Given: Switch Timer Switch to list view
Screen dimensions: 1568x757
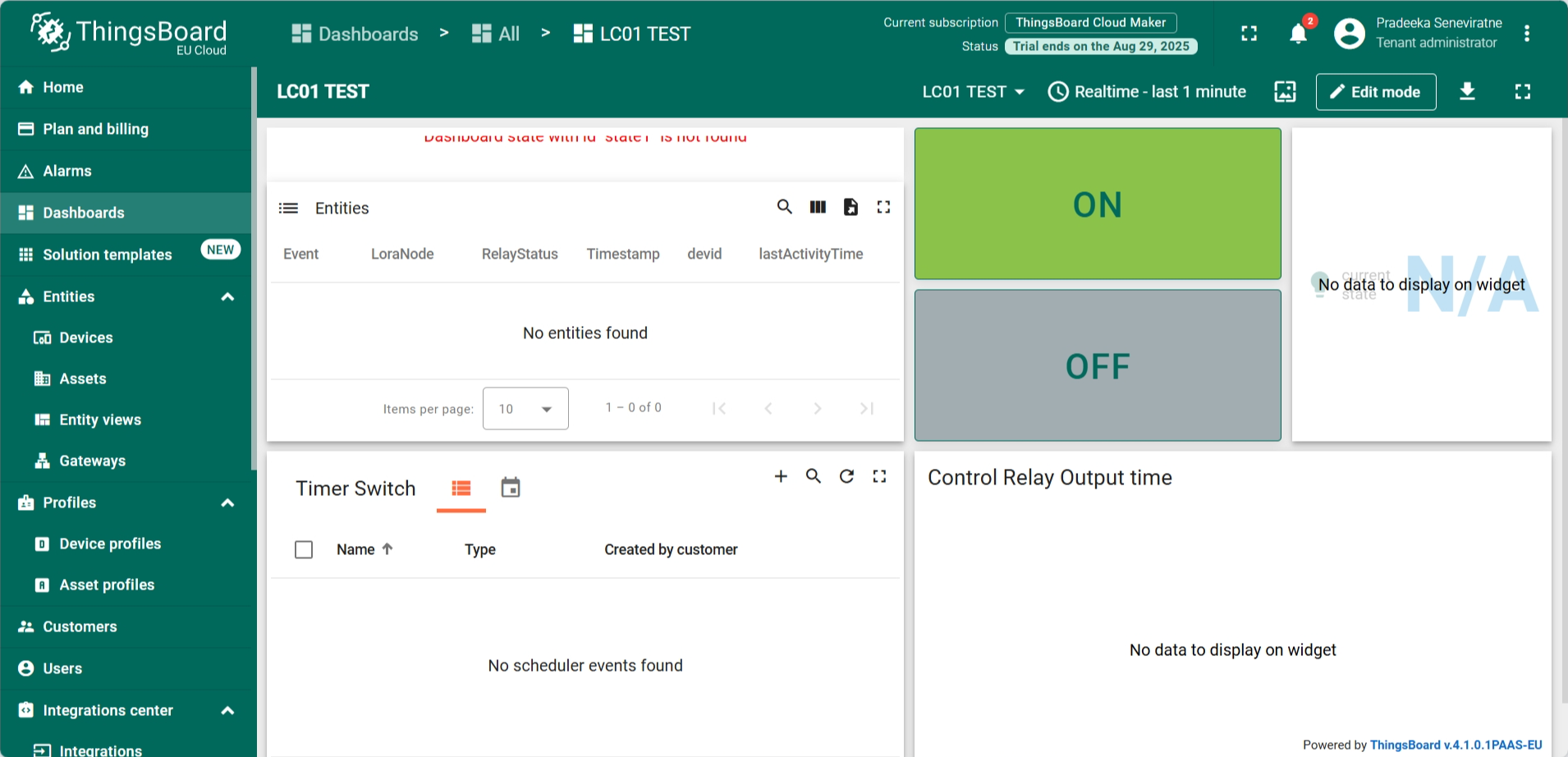Looking at the screenshot, I should point(461,489).
